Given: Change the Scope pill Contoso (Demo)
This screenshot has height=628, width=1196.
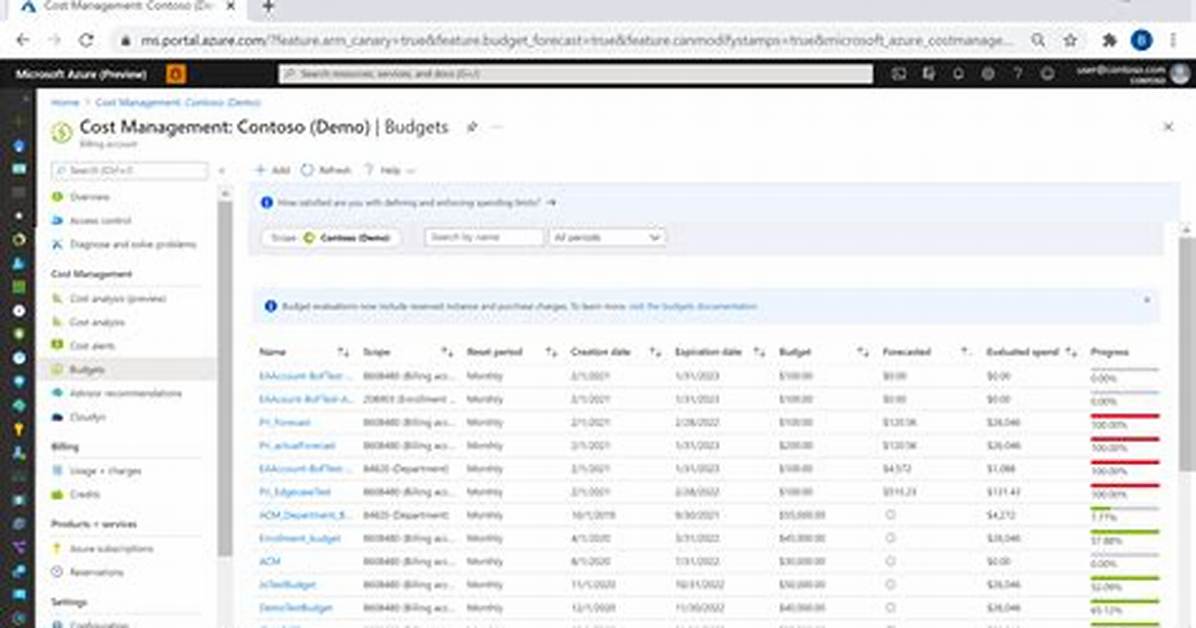Looking at the screenshot, I should 331,237.
